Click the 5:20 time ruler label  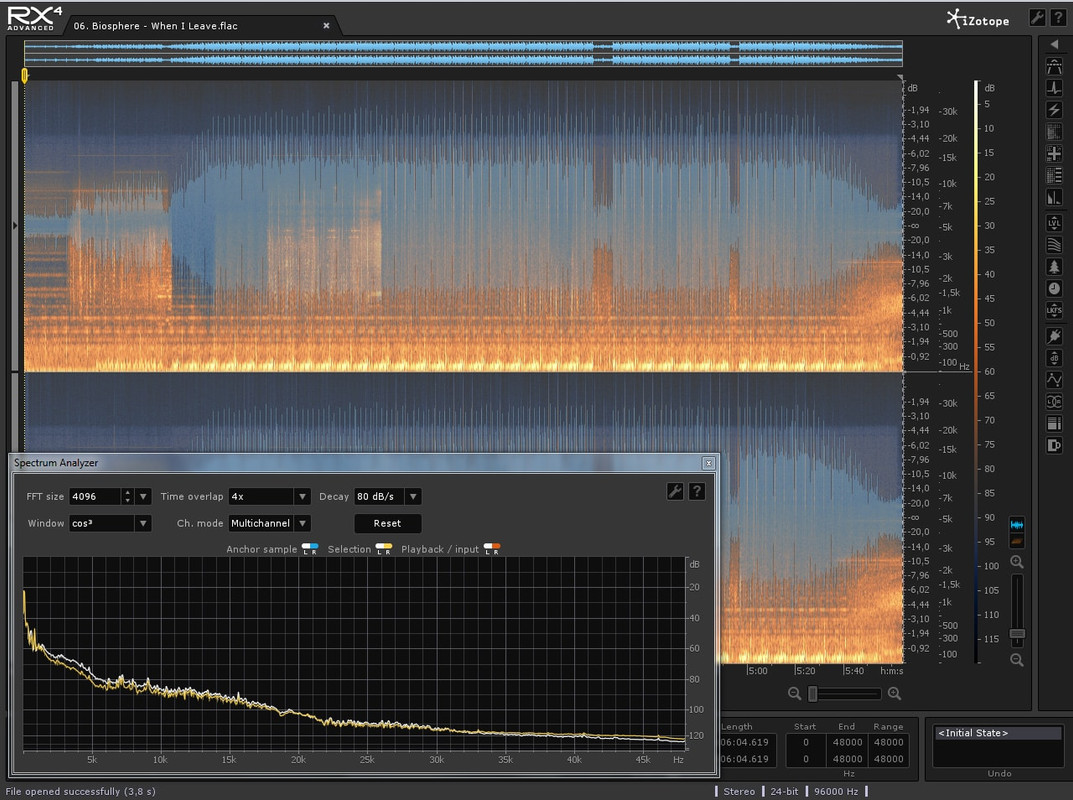click(806, 671)
